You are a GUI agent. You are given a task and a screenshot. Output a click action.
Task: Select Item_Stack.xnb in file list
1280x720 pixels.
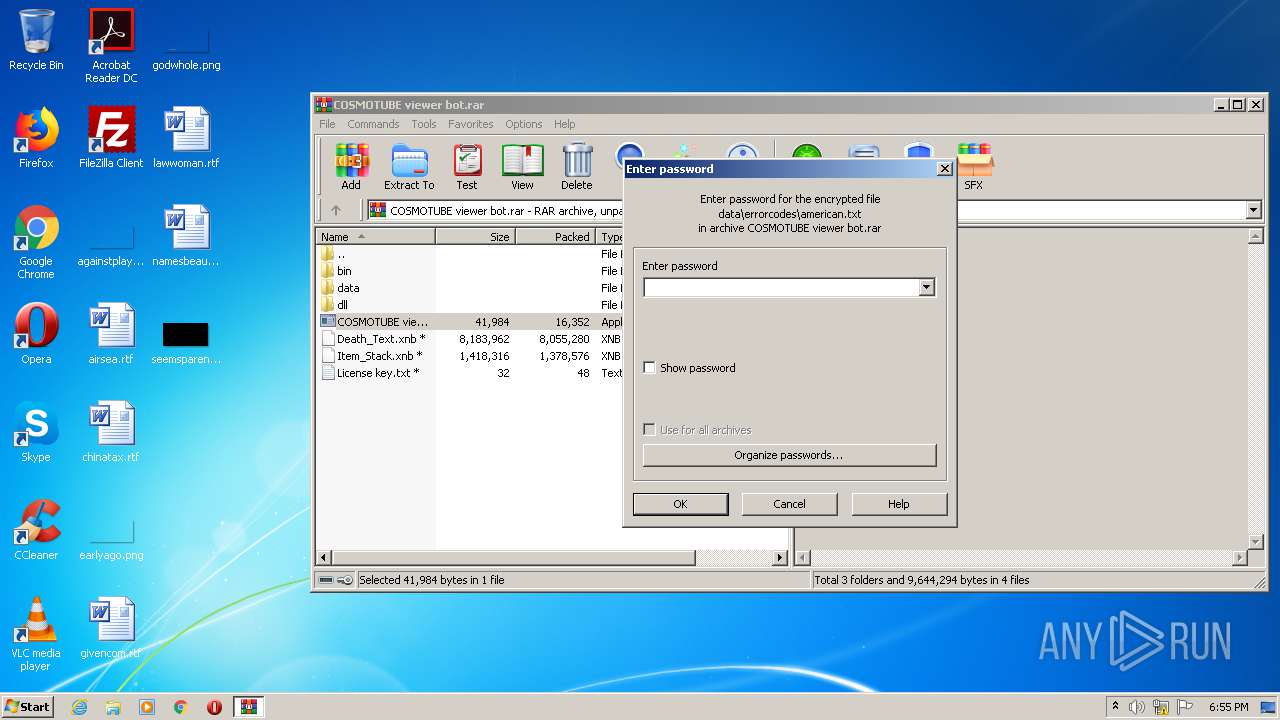[x=379, y=356]
